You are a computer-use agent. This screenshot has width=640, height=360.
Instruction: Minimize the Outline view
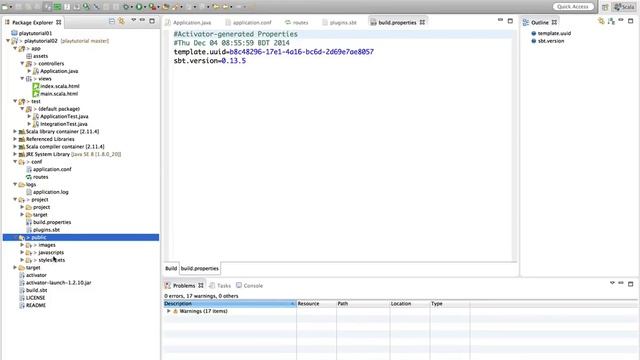click(x=621, y=20)
